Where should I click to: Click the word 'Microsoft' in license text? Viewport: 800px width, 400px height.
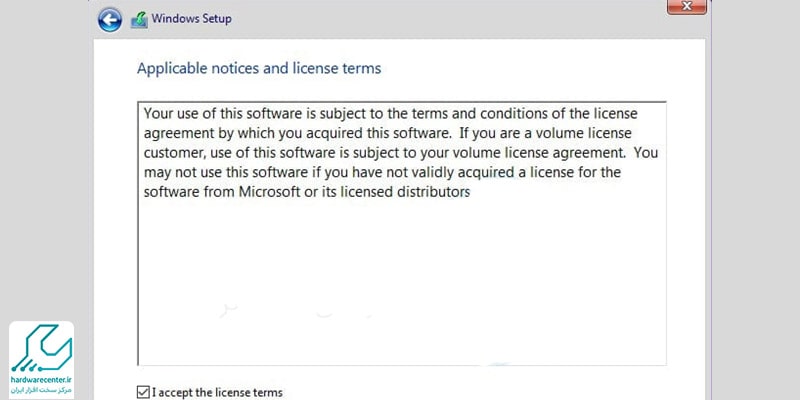pos(270,192)
